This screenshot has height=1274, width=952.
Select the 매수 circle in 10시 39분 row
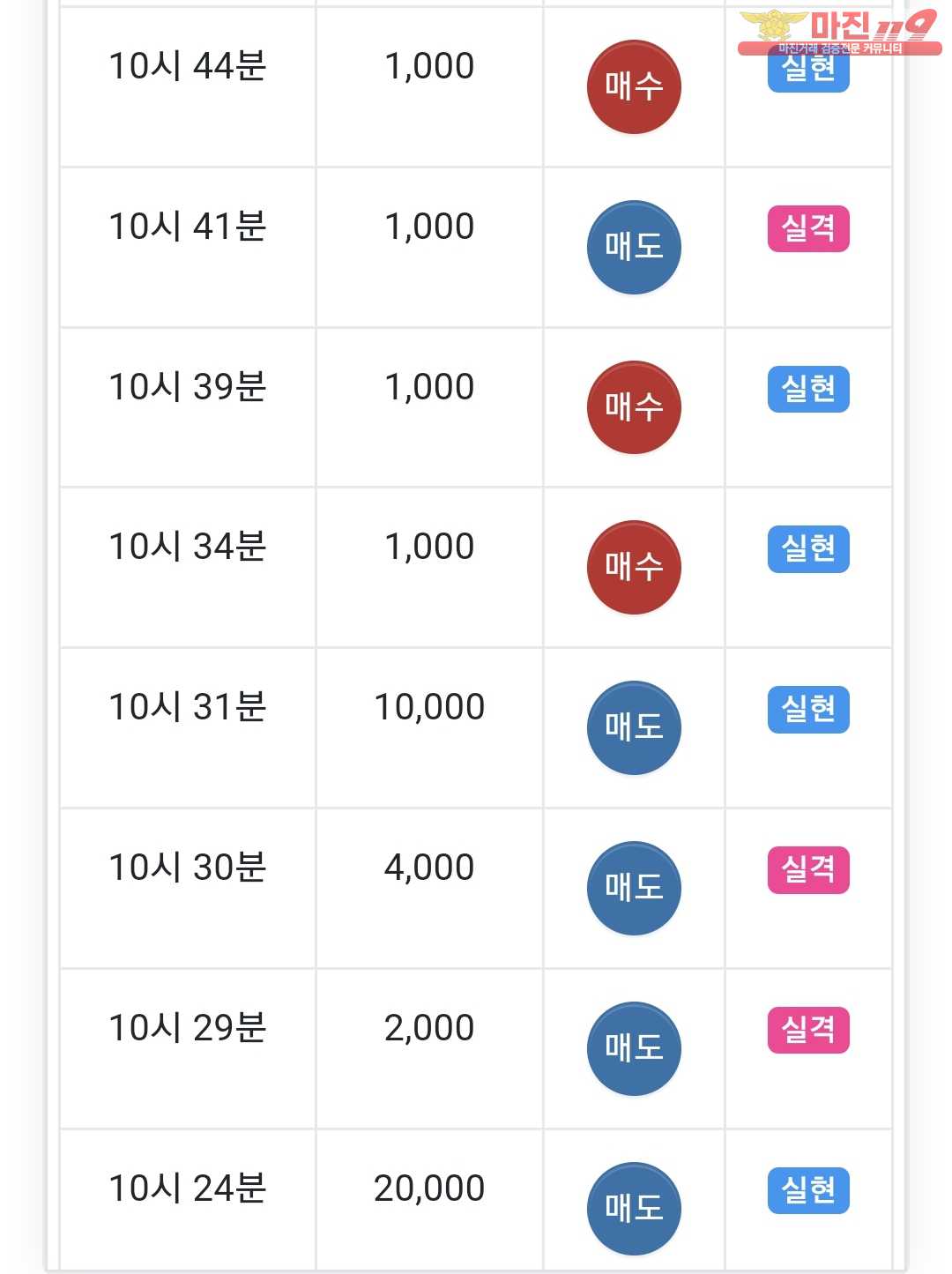634,407
